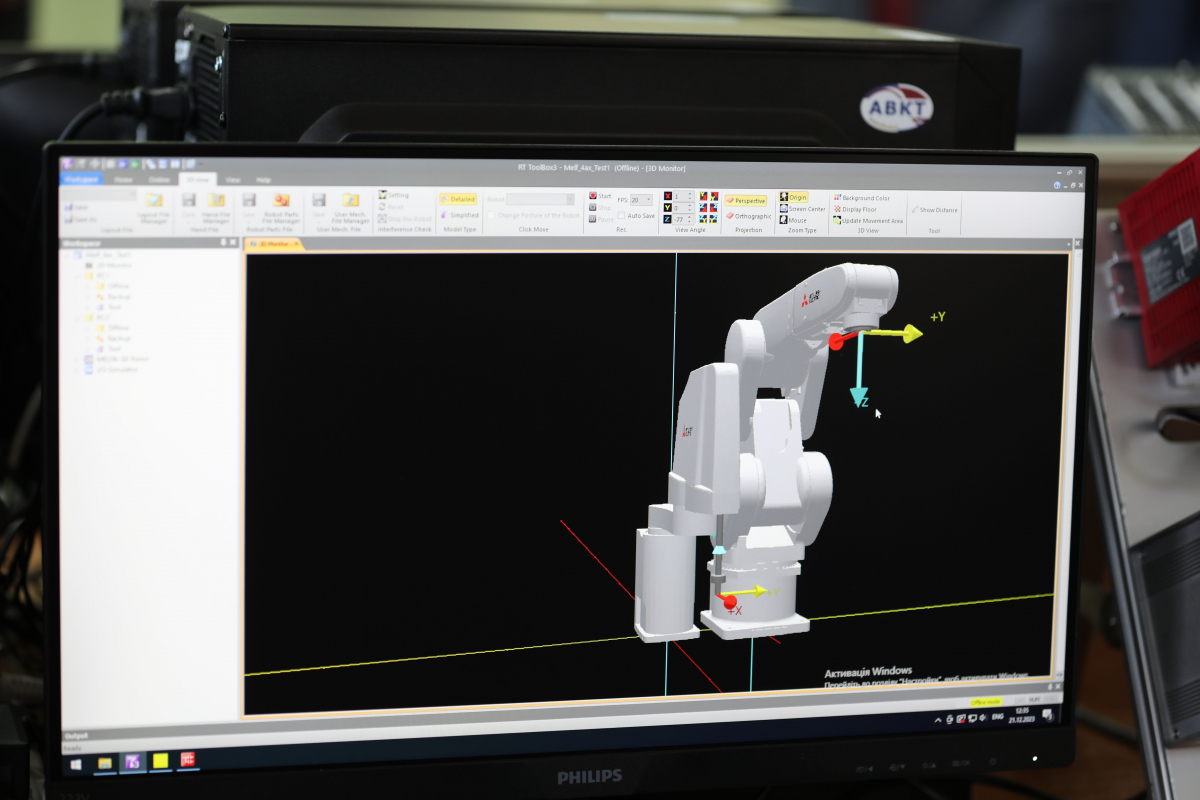
Task: Select the Detailed model type
Action: (458, 199)
